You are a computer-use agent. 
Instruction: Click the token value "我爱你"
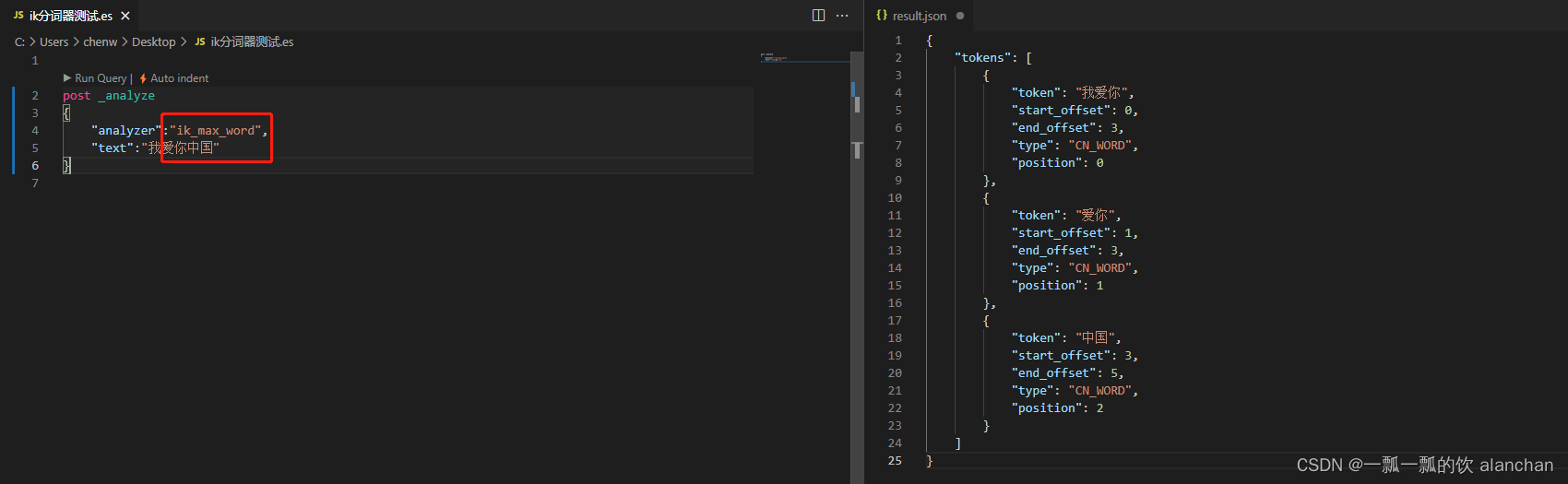1101,93
